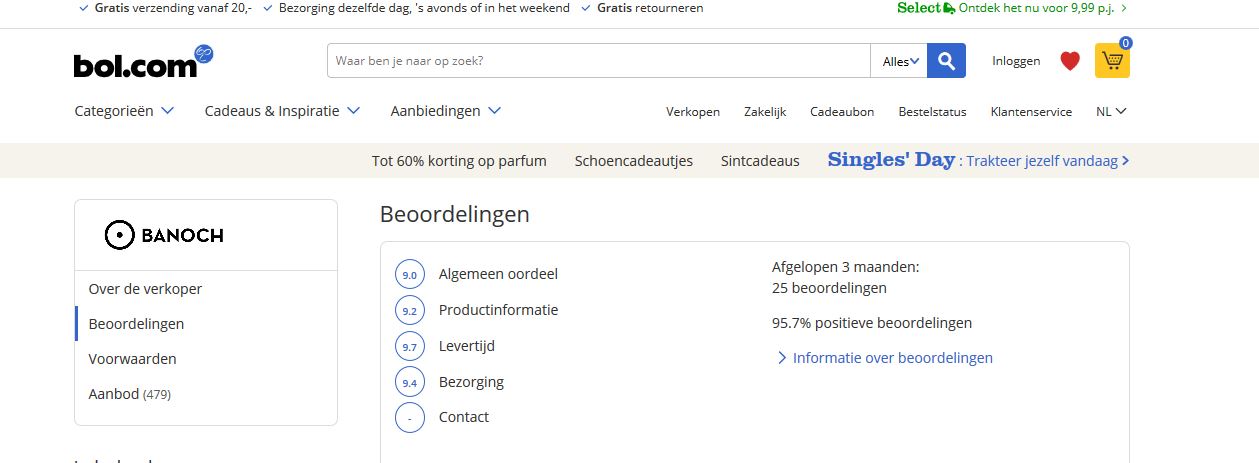
Task: Open the Bestelstatus link
Action: [932, 112]
